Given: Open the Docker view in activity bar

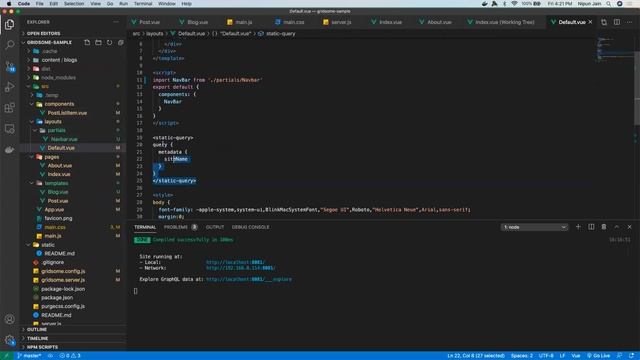Looking at the screenshot, I should 9,150.
